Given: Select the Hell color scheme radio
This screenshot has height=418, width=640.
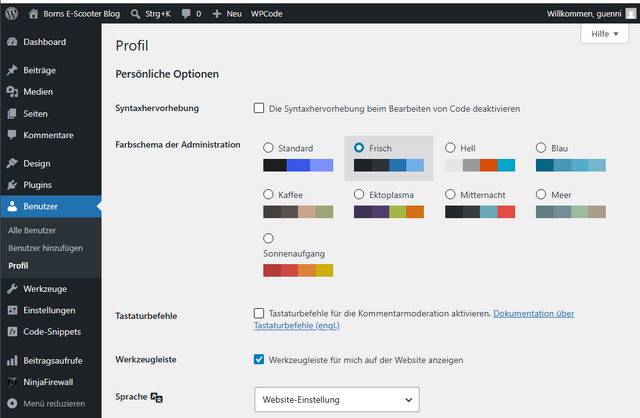Looking at the screenshot, I should click(x=450, y=148).
